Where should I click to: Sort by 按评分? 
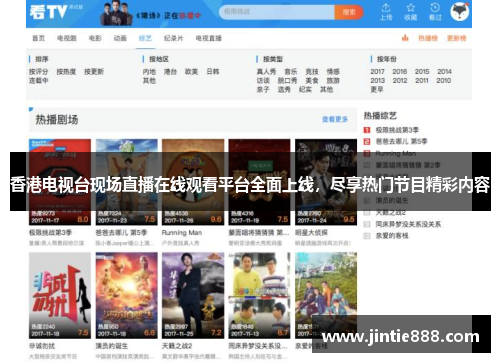[x=39, y=72]
